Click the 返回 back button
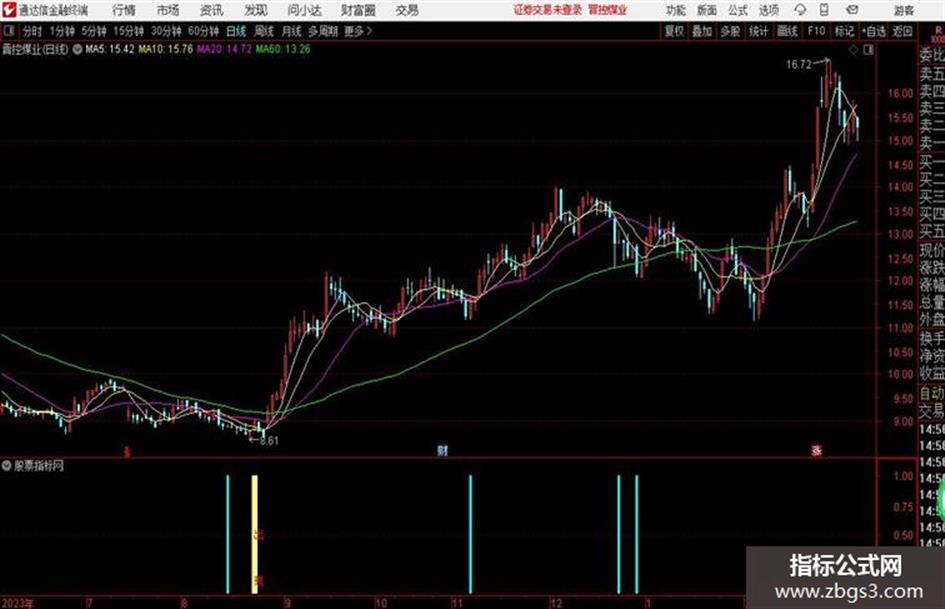 coord(902,31)
